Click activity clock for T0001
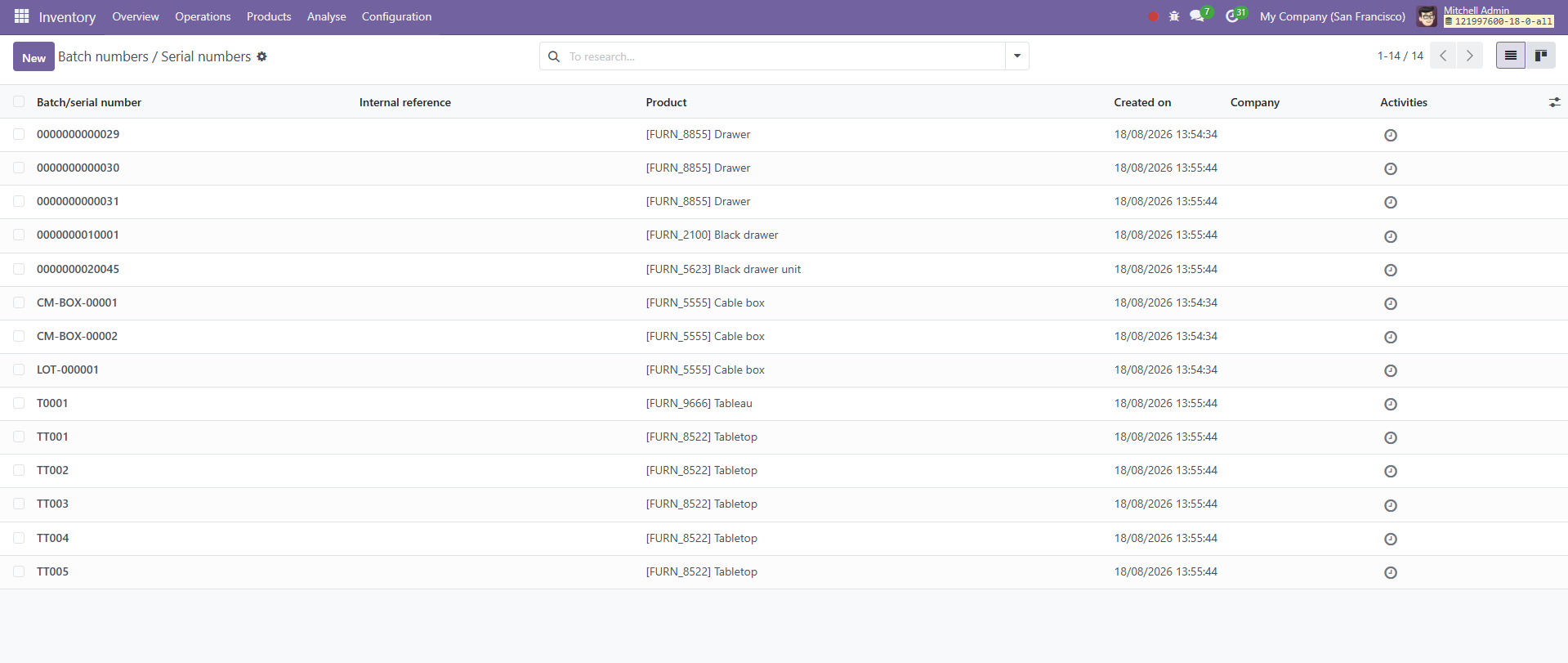The width and height of the screenshot is (1568, 663). pos(1391,404)
